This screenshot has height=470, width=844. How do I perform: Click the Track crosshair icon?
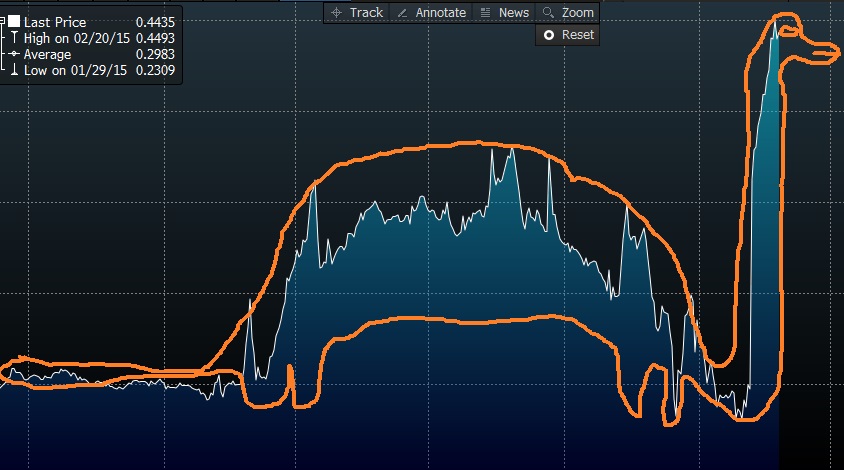click(x=336, y=12)
